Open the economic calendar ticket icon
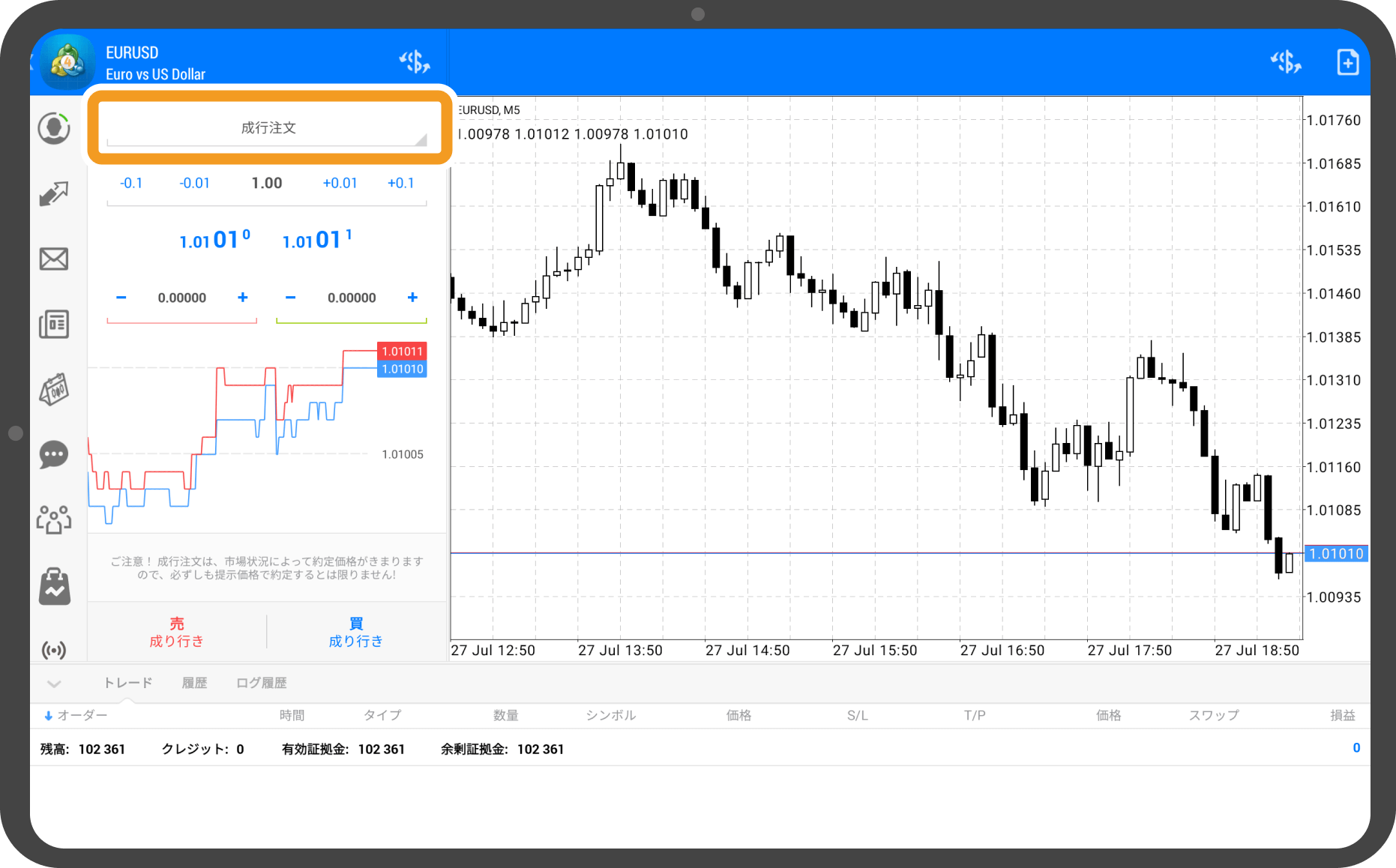Screen dimensions: 1396x868 tap(54, 389)
